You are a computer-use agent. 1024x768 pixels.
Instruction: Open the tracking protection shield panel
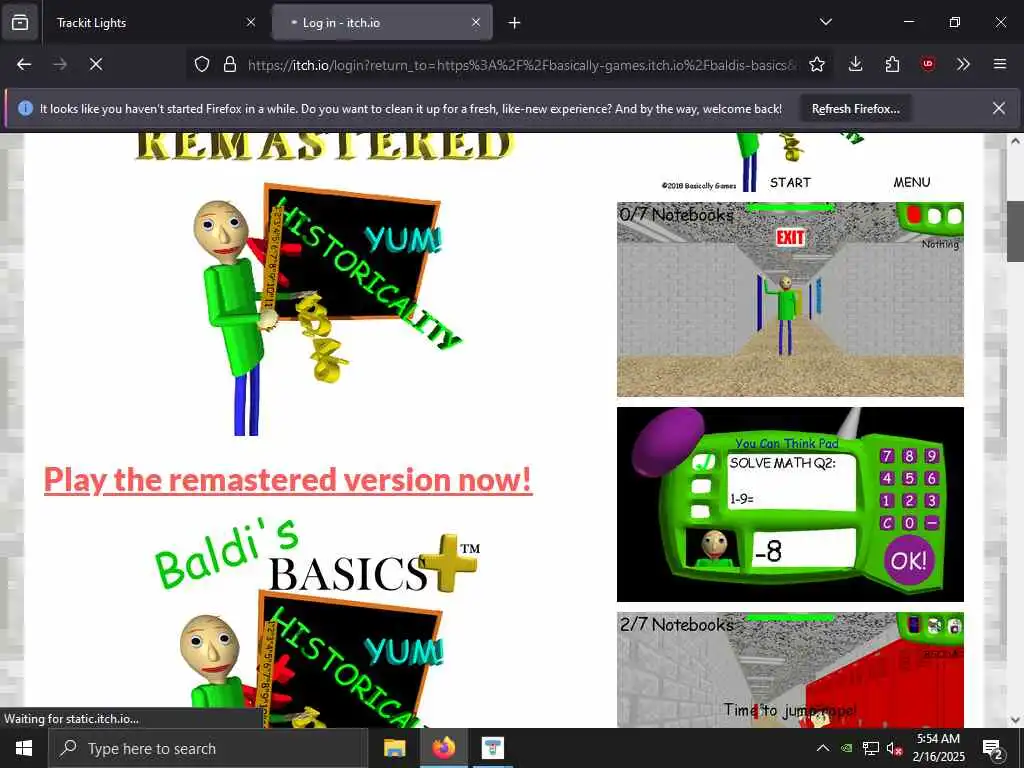point(202,64)
